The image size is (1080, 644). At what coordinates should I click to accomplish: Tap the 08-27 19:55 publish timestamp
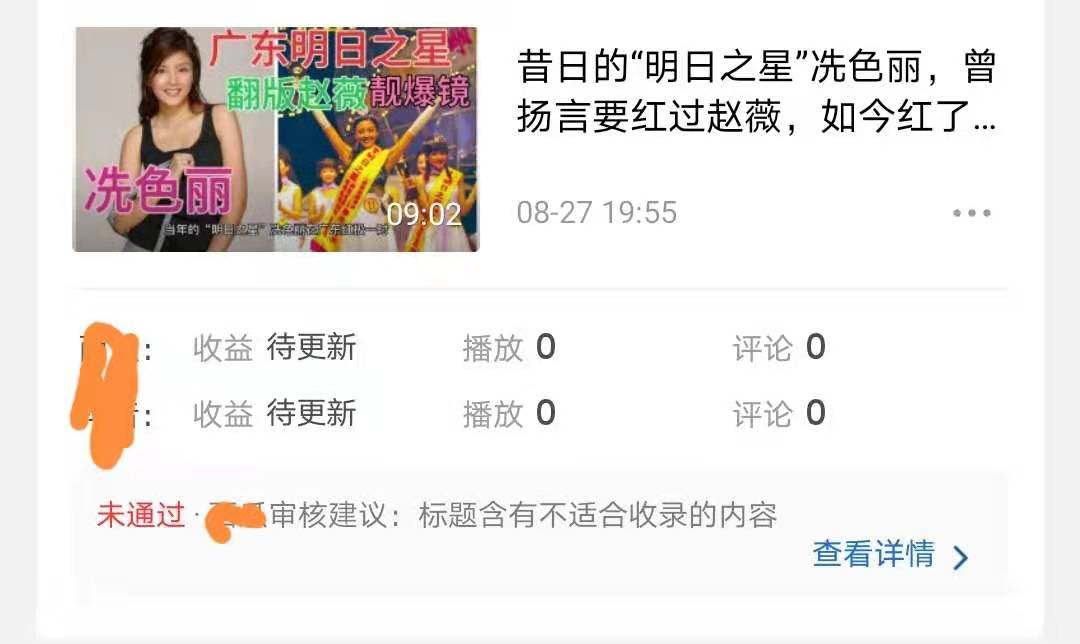[596, 213]
